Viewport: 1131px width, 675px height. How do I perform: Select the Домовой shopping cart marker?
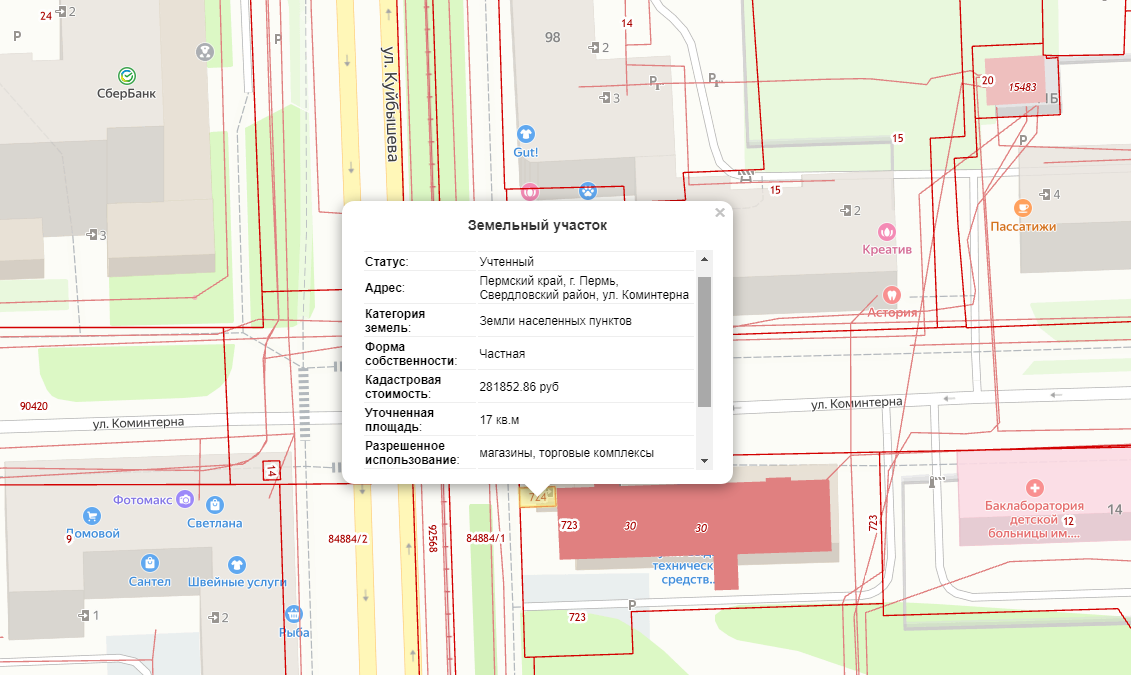point(92,516)
